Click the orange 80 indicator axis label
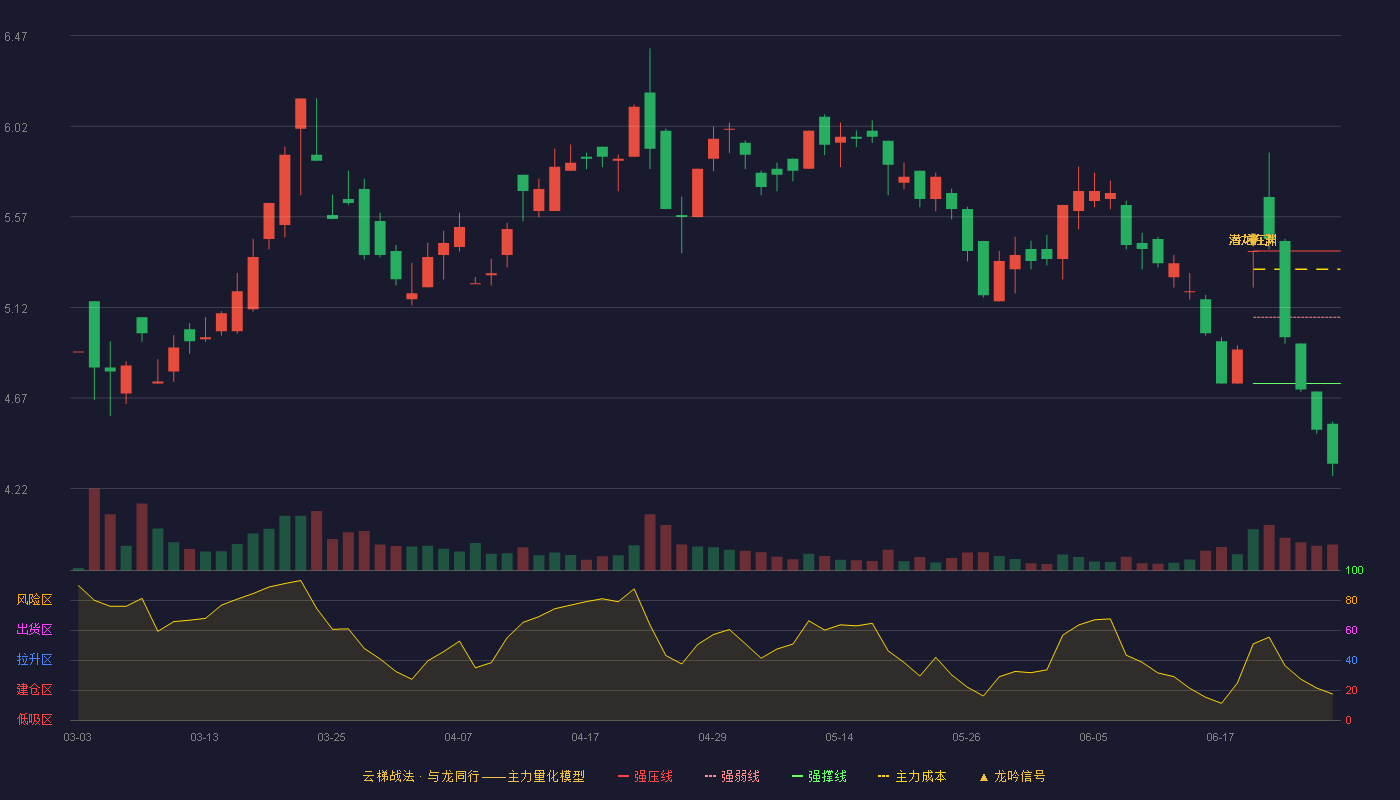Image resolution: width=1400 pixels, height=800 pixels. click(x=1351, y=600)
